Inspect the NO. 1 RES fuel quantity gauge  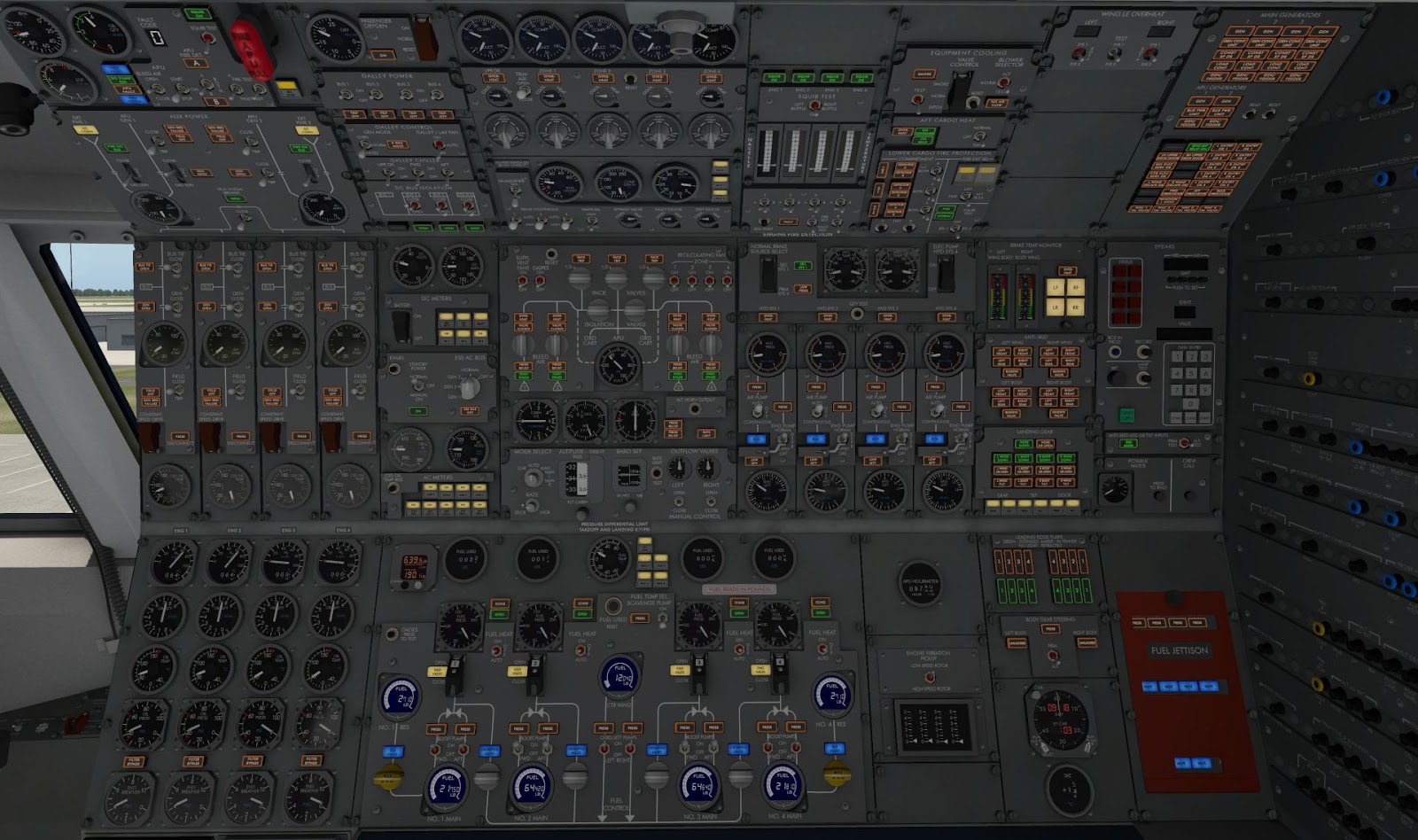pos(400,696)
